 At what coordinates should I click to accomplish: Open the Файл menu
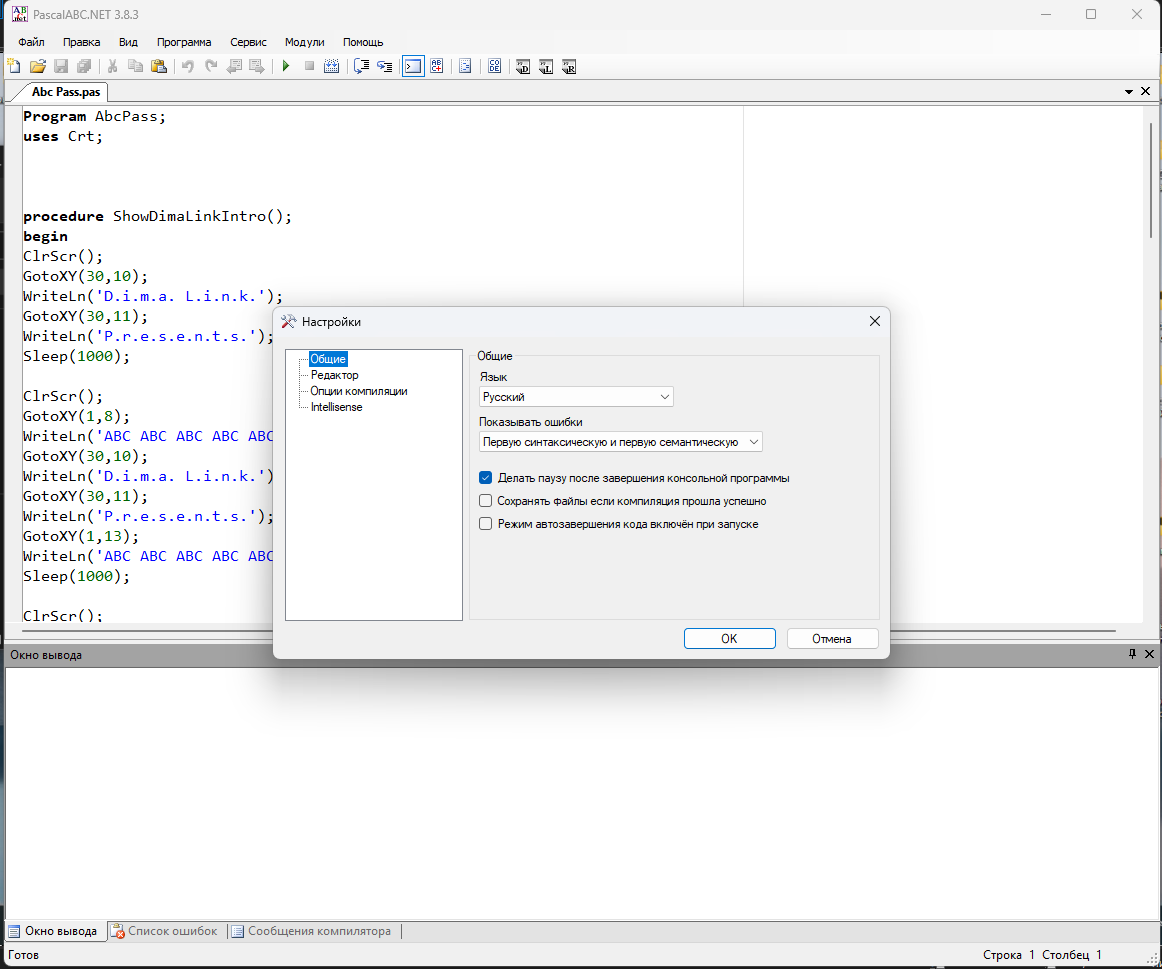31,42
